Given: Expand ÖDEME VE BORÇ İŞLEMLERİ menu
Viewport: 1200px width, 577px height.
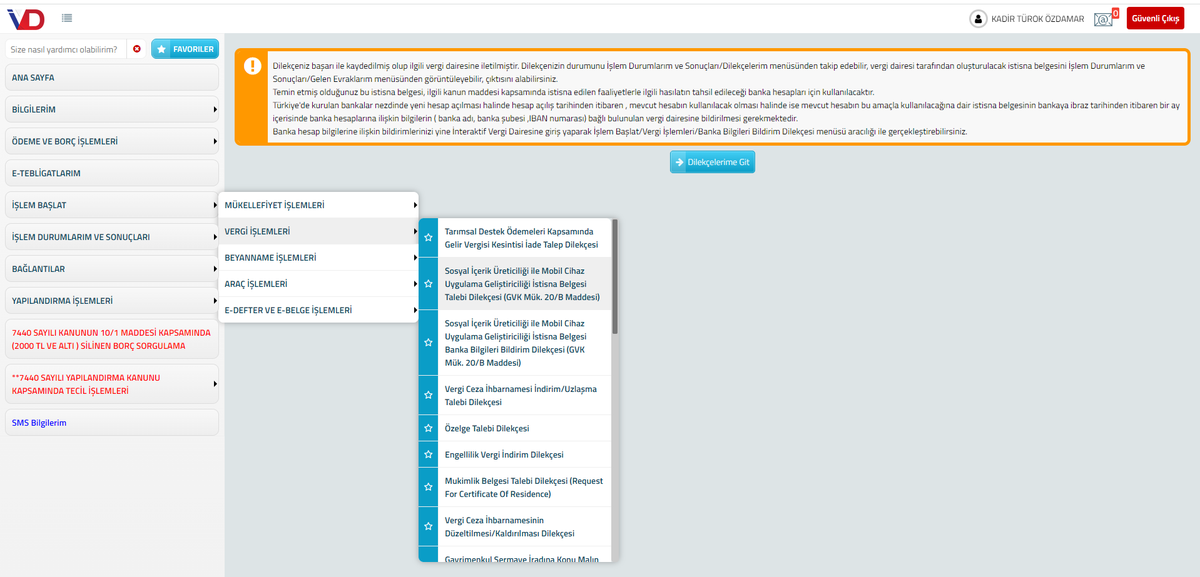Looking at the screenshot, I should (x=110, y=141).
